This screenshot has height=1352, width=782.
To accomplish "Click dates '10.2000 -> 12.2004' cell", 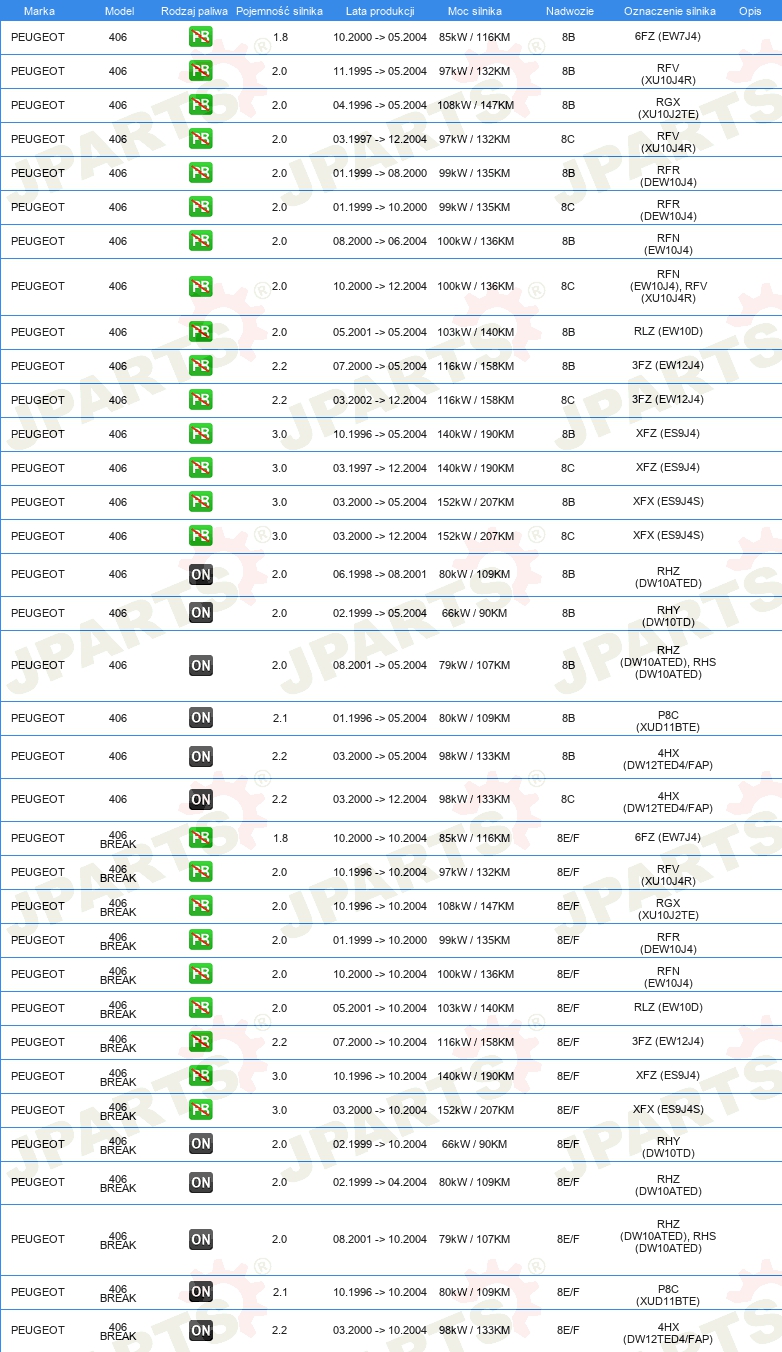I will (x=380, y=286).
